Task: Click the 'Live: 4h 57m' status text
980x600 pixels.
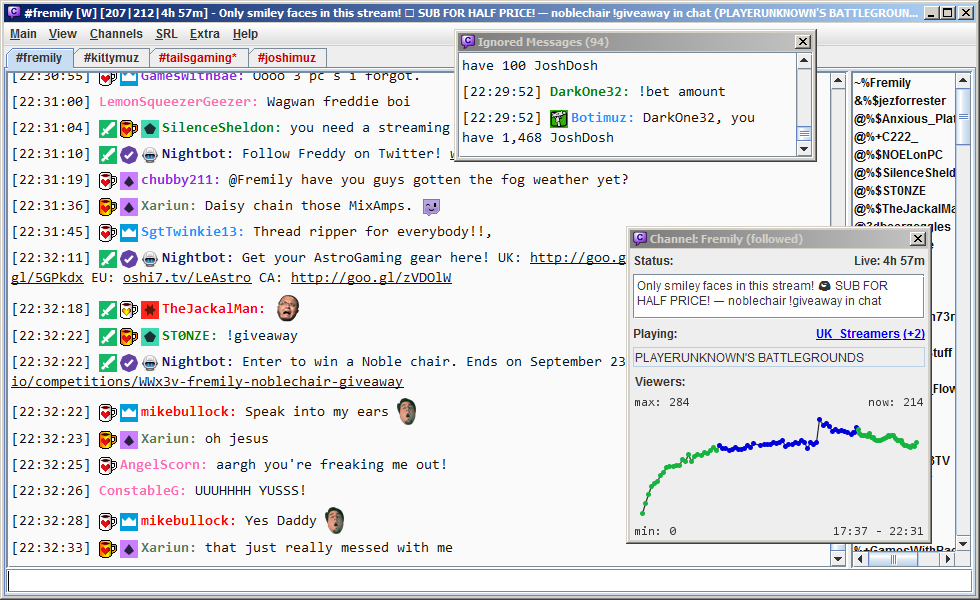Action: (x=889, y=261)
